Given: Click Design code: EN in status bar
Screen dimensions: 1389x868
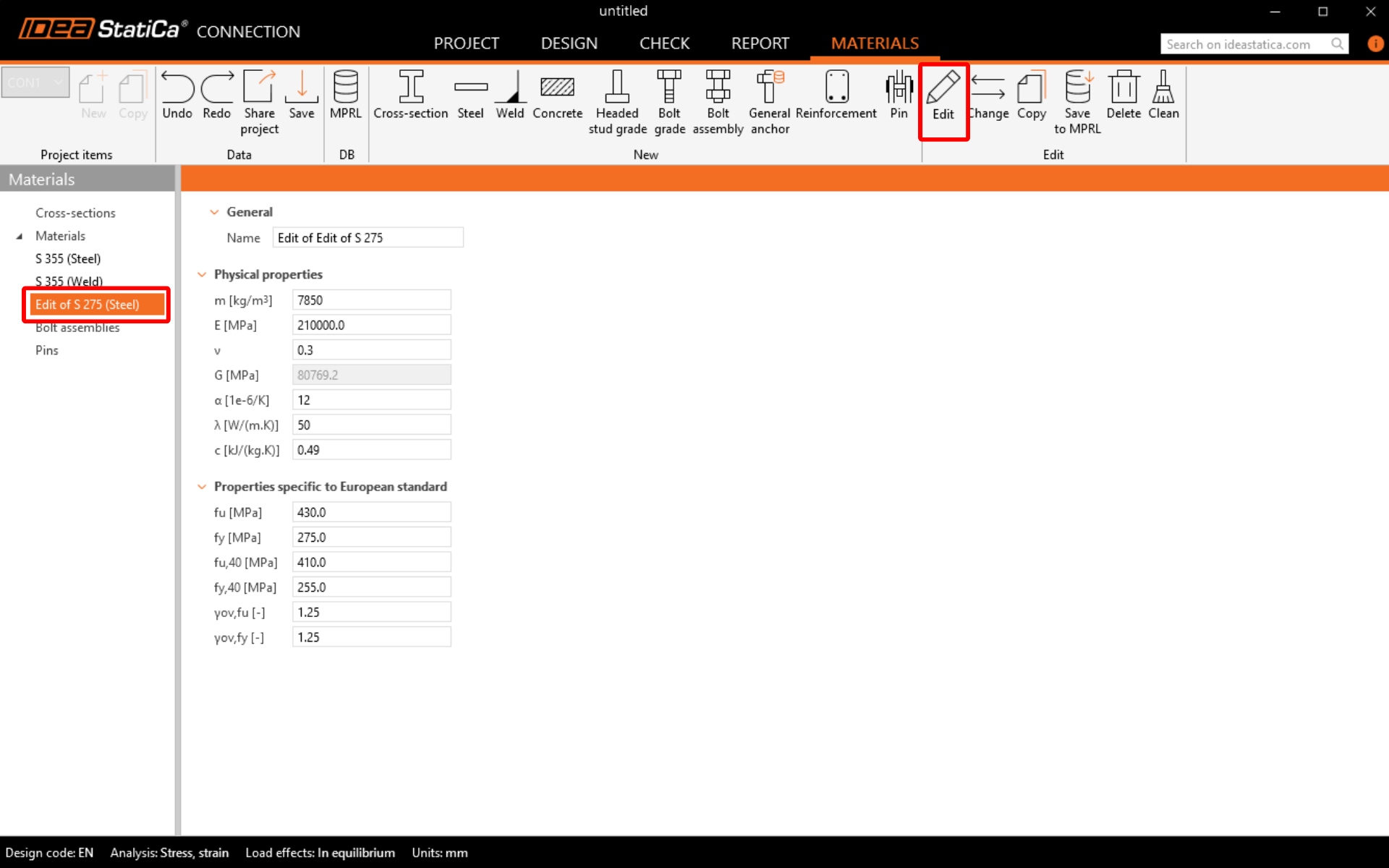Looking at the screenshot, I should click(x=49, y=853).
